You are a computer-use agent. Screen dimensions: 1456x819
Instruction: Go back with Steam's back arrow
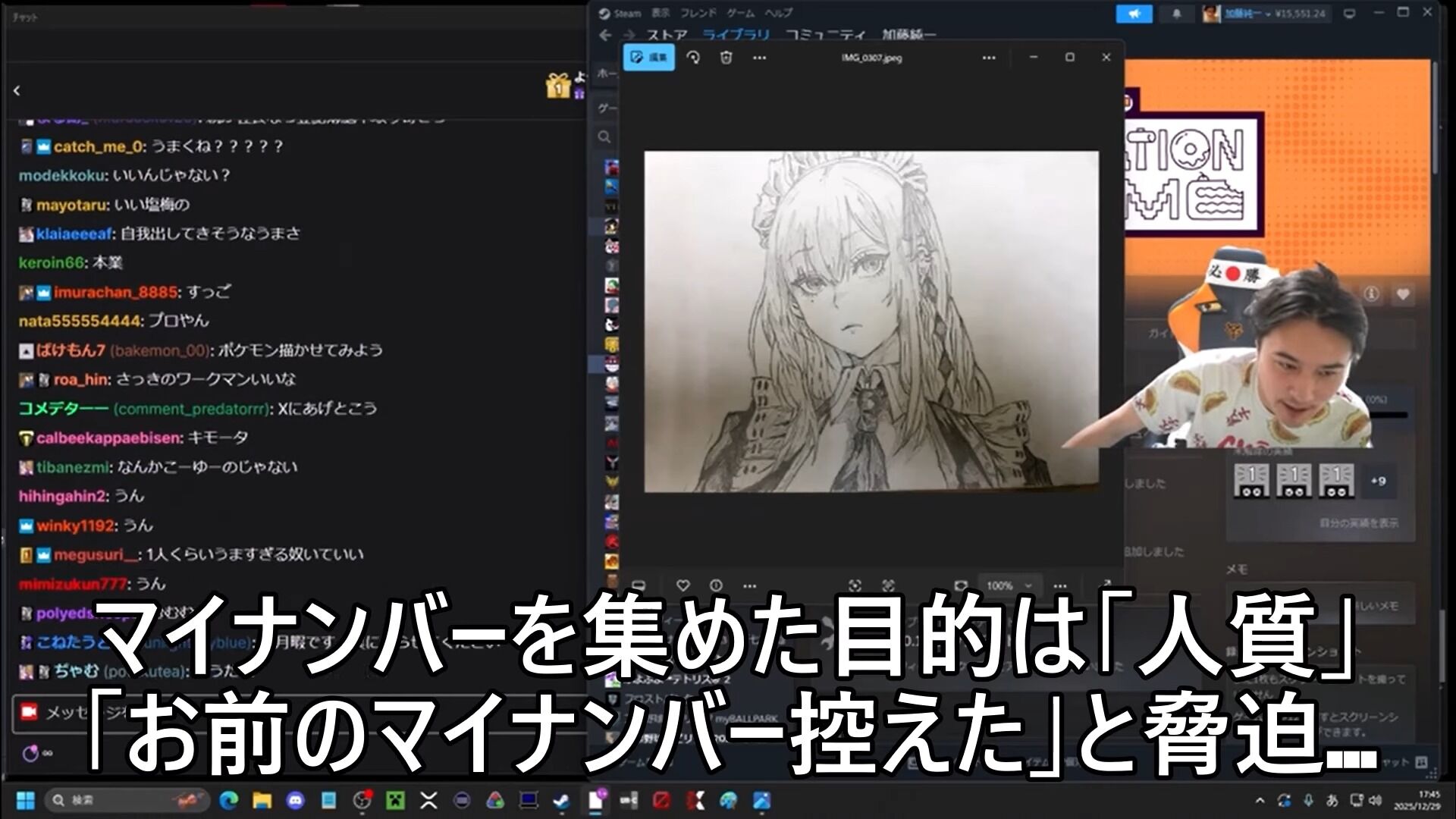tap(605, 35)
